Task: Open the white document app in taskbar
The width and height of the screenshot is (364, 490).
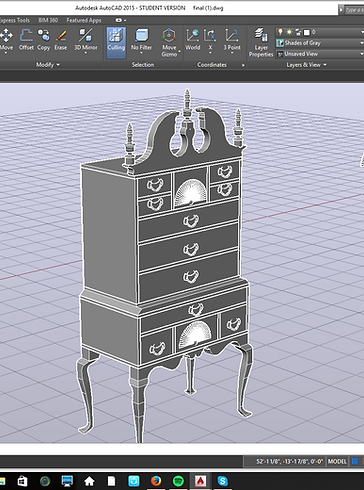Action: tap(111, 481)
